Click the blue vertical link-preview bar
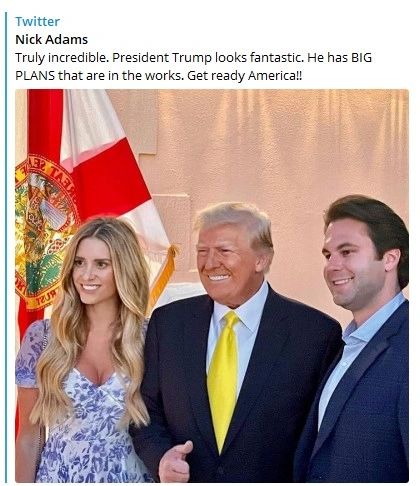This screenshot has width=420, height=486. pos(6,247)
